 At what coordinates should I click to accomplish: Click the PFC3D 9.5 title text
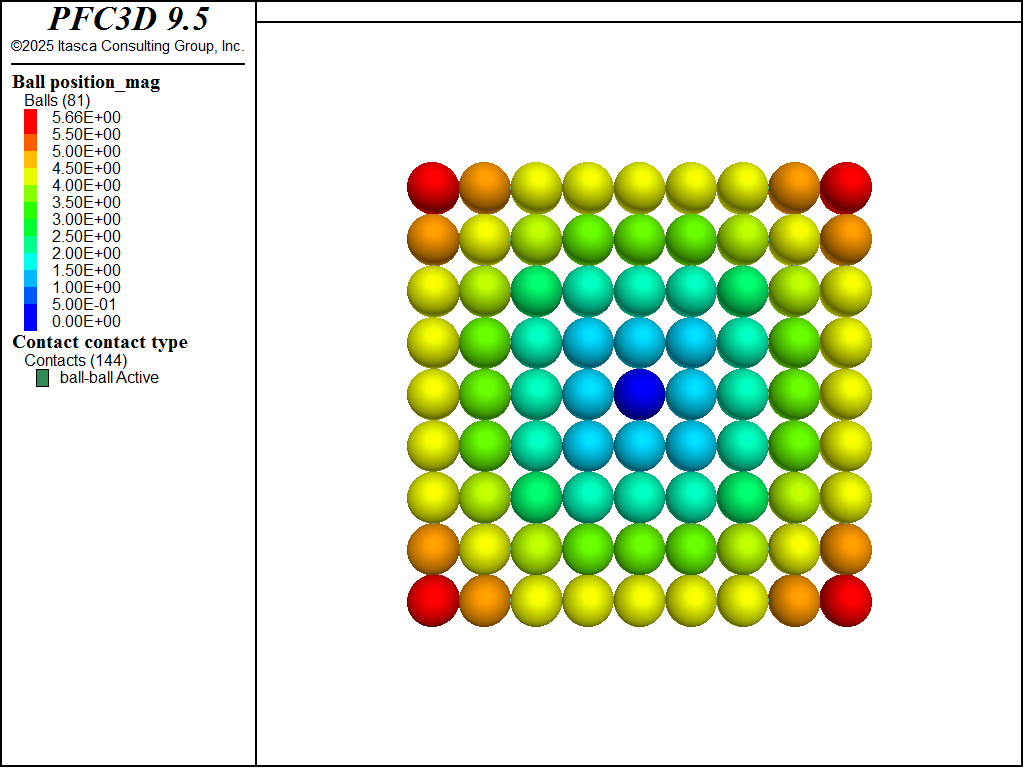tap(129, 19)
